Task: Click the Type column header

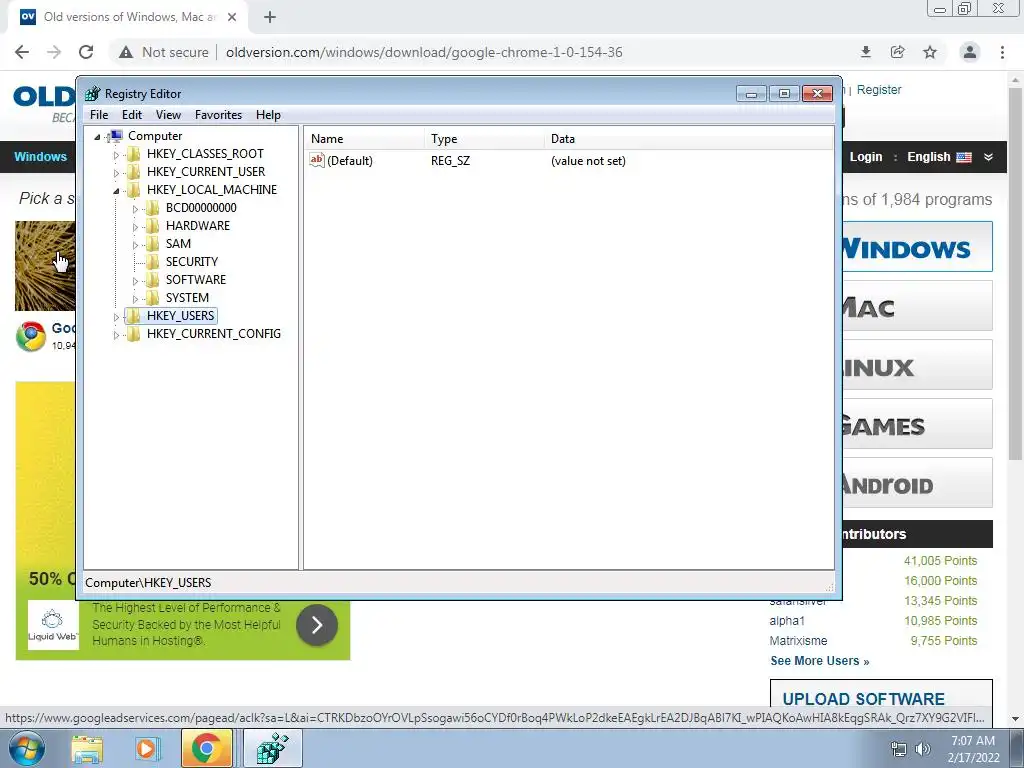Action: 484,138
